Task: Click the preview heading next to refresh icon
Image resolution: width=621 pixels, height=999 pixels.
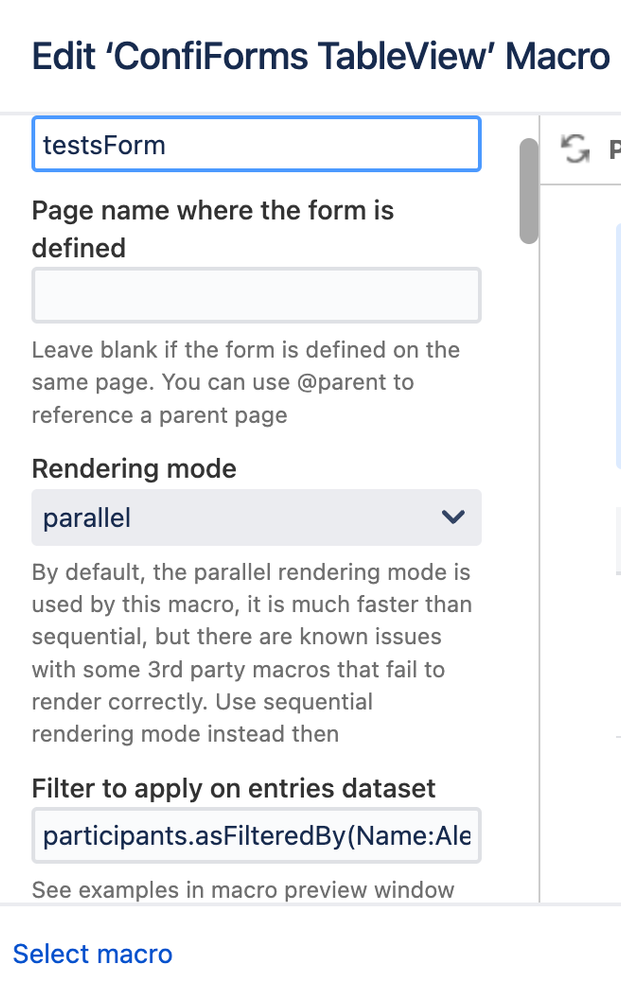Action: pos(614,150)
